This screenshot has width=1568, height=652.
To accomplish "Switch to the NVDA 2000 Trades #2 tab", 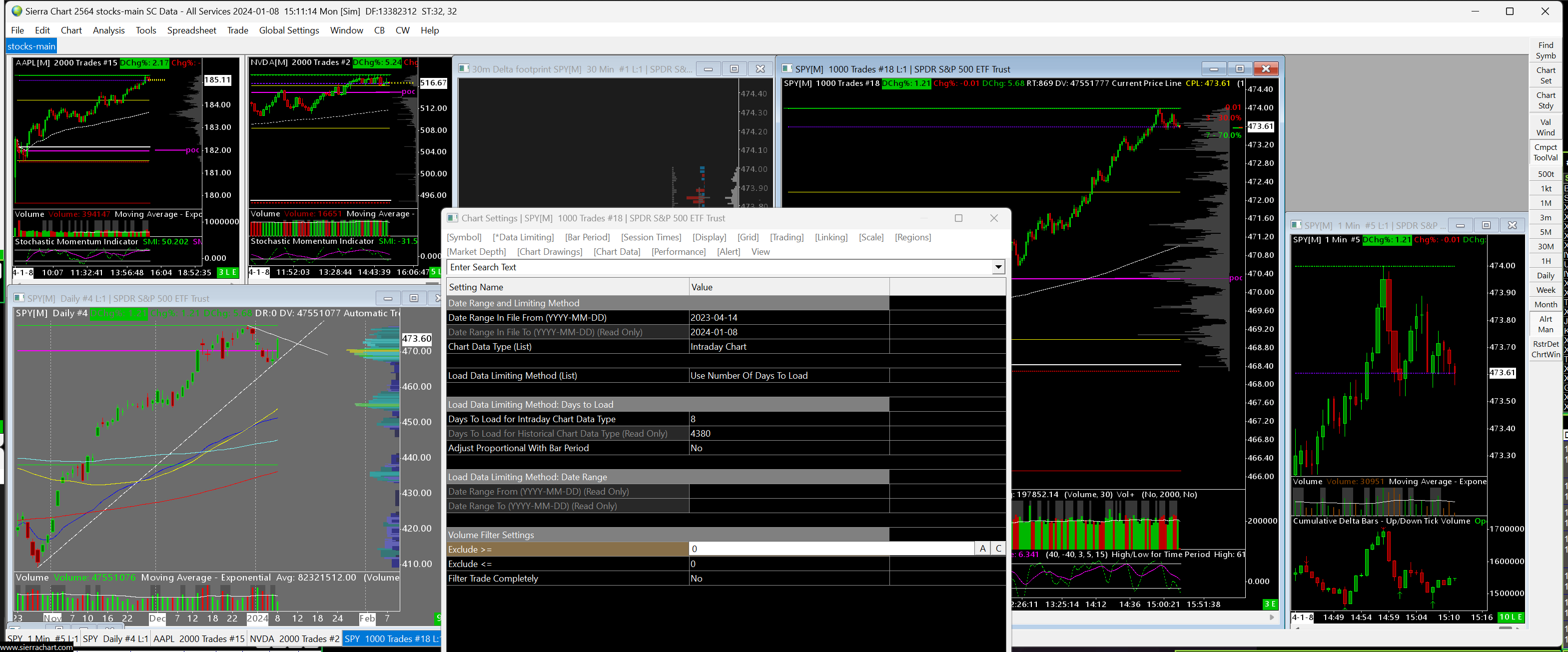I will point(294,639).
